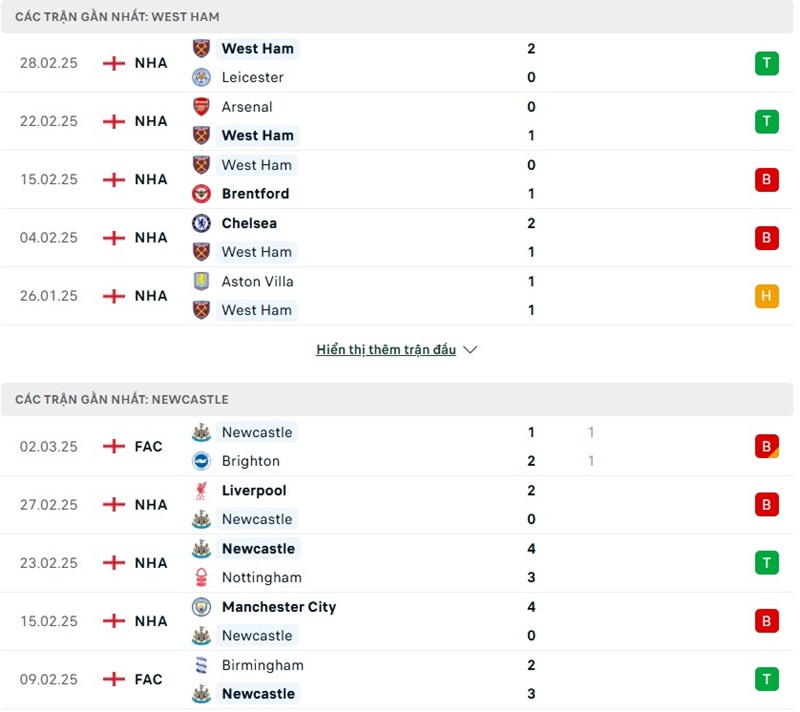The width and height of the screenshot is (800, 712).
Task: Click the Birmingham club crest icon
Action: coord(202,665)
